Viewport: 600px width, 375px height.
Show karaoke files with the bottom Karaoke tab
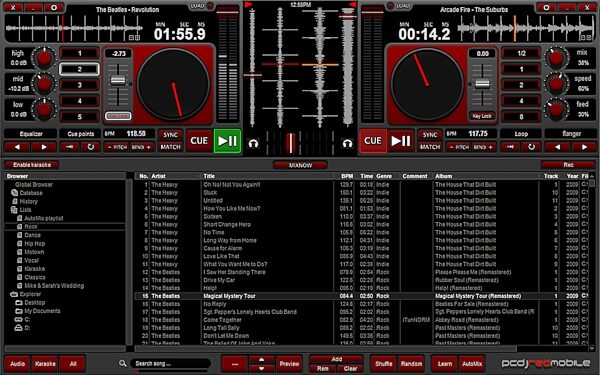tap(45, 364)
